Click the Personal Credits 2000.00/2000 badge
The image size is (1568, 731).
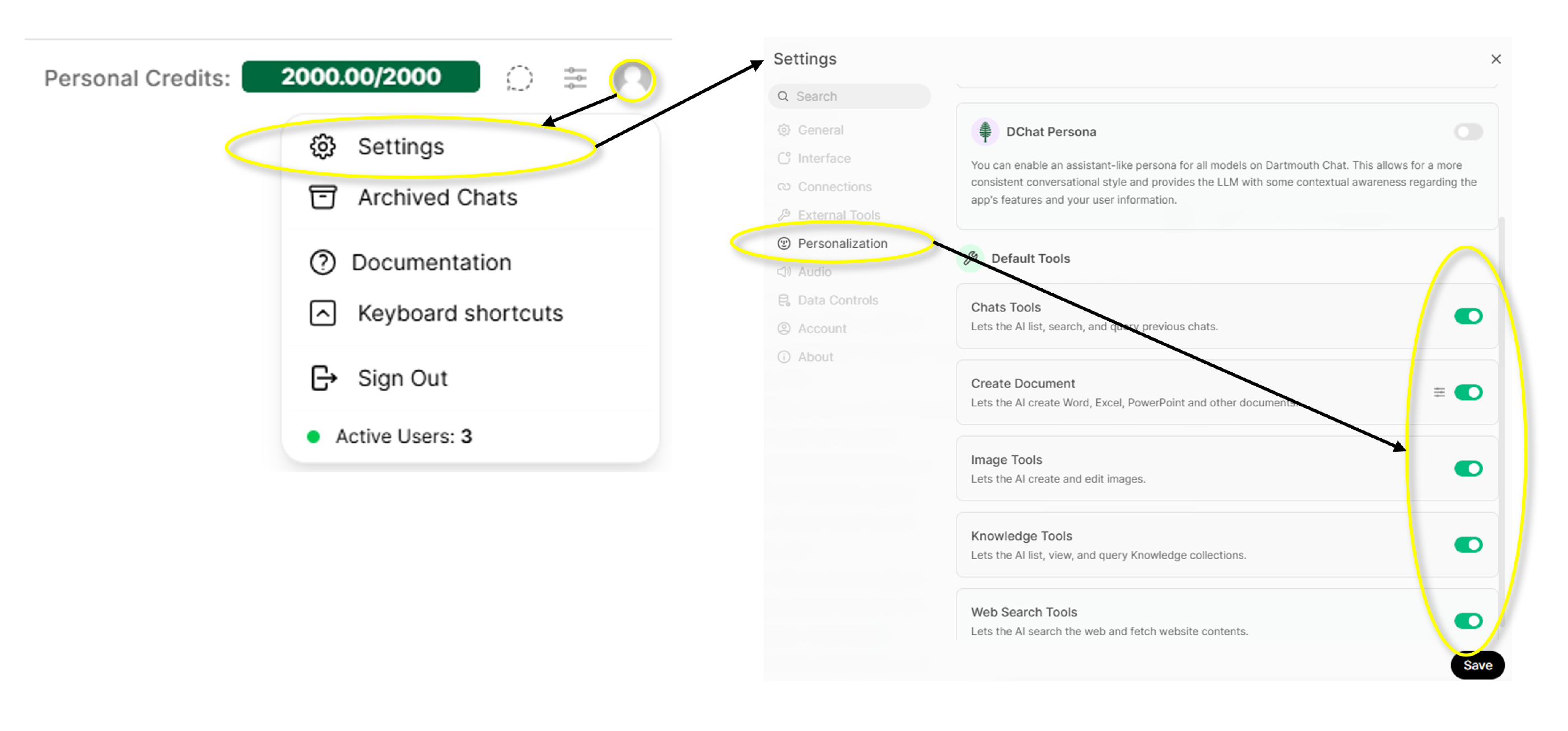coord(360,77)
